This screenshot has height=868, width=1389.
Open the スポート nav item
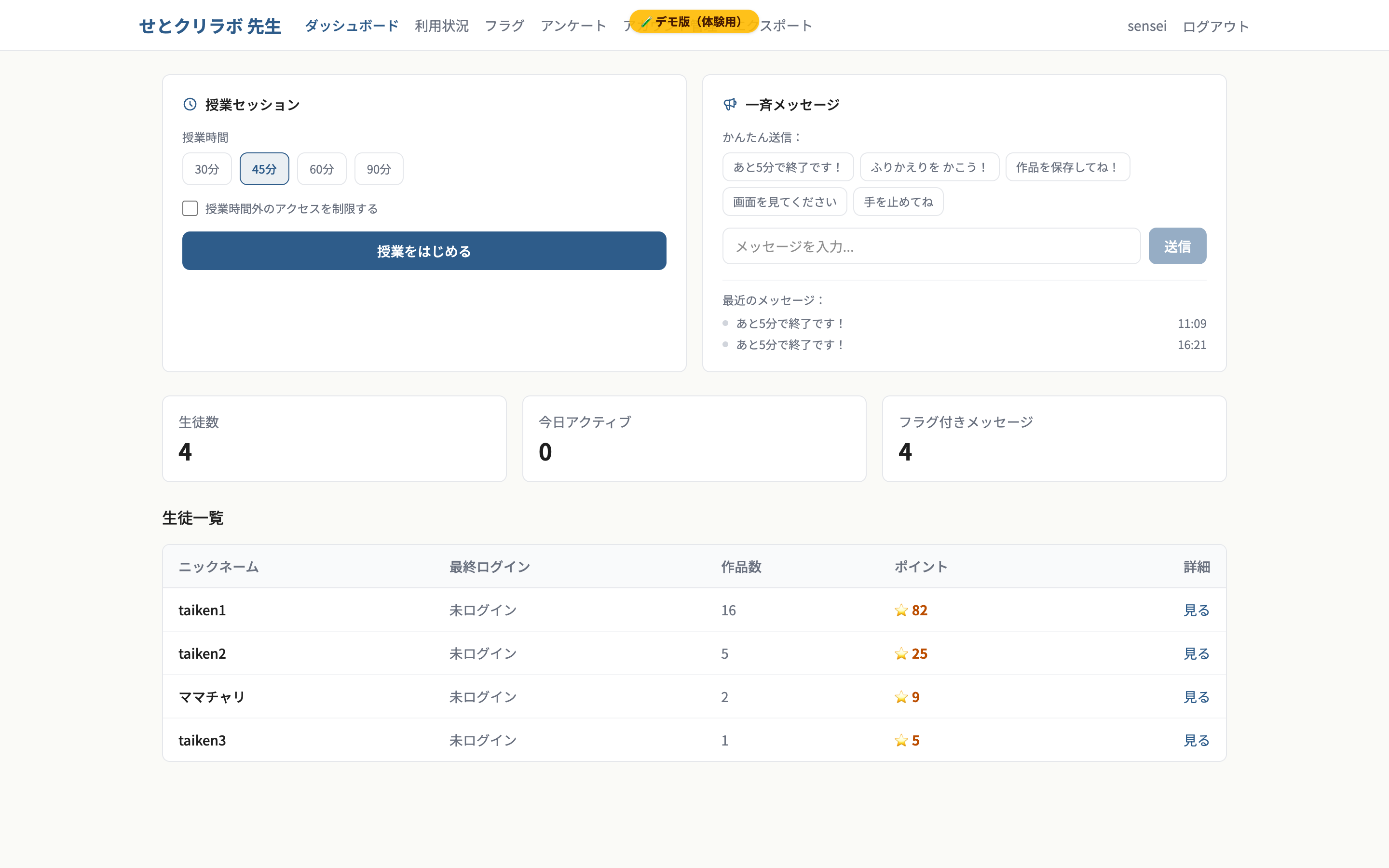[x=786, y=26]
